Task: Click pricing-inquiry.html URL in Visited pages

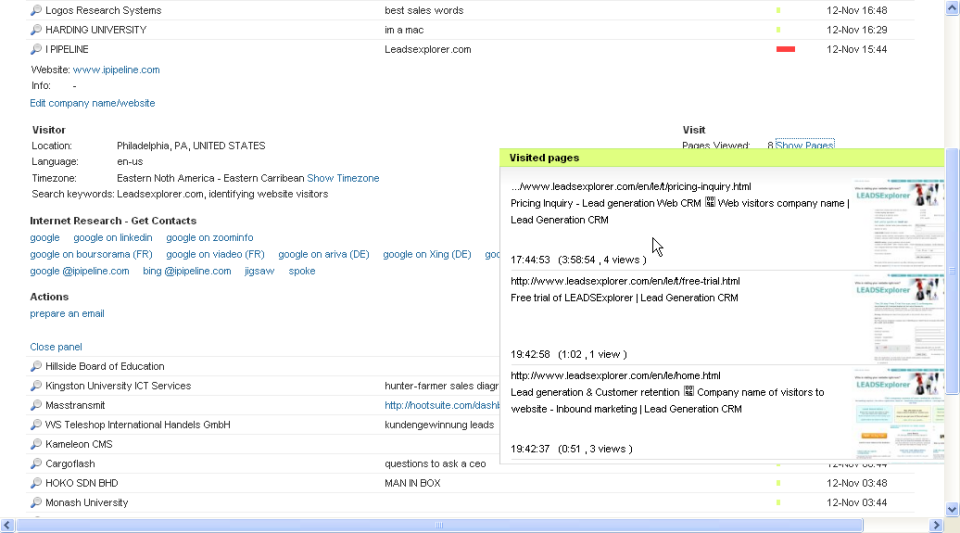Action: point(631,187)
